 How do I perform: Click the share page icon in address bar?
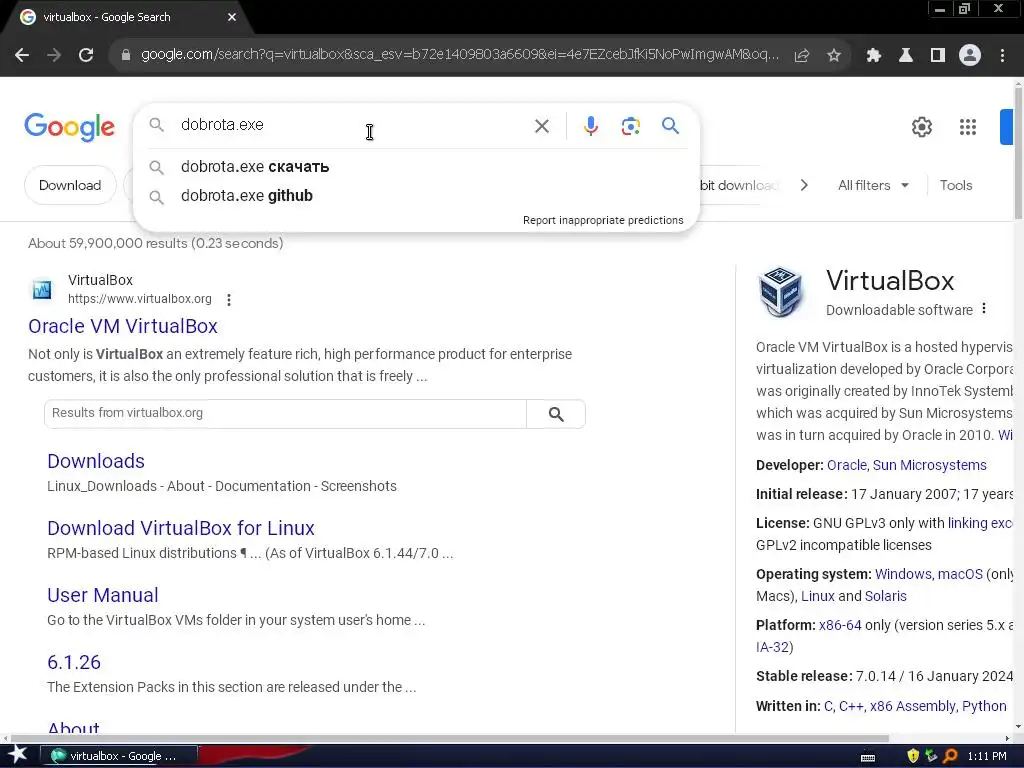coord(802,56)
